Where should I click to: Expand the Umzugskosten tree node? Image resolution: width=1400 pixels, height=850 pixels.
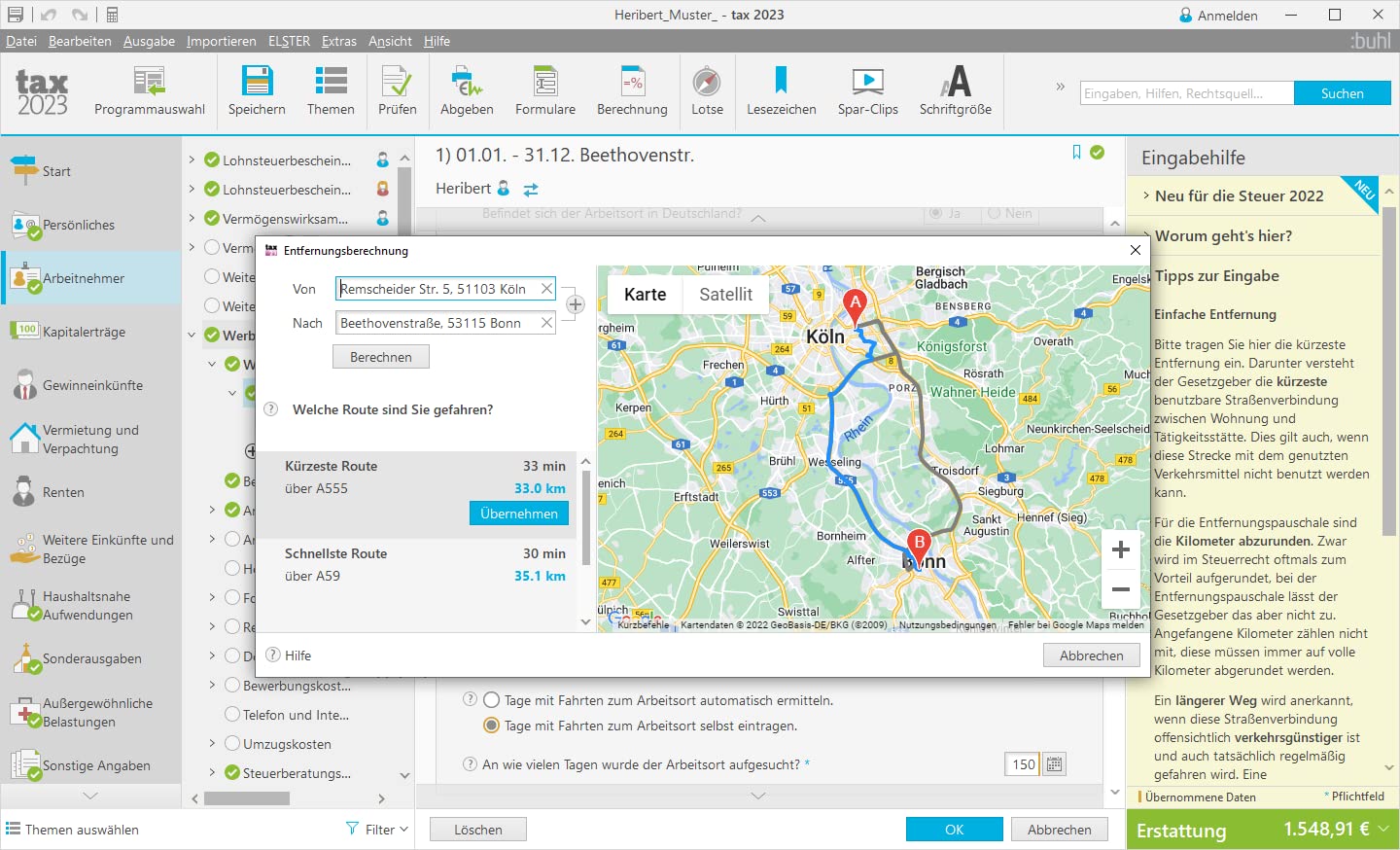point(212,744)
